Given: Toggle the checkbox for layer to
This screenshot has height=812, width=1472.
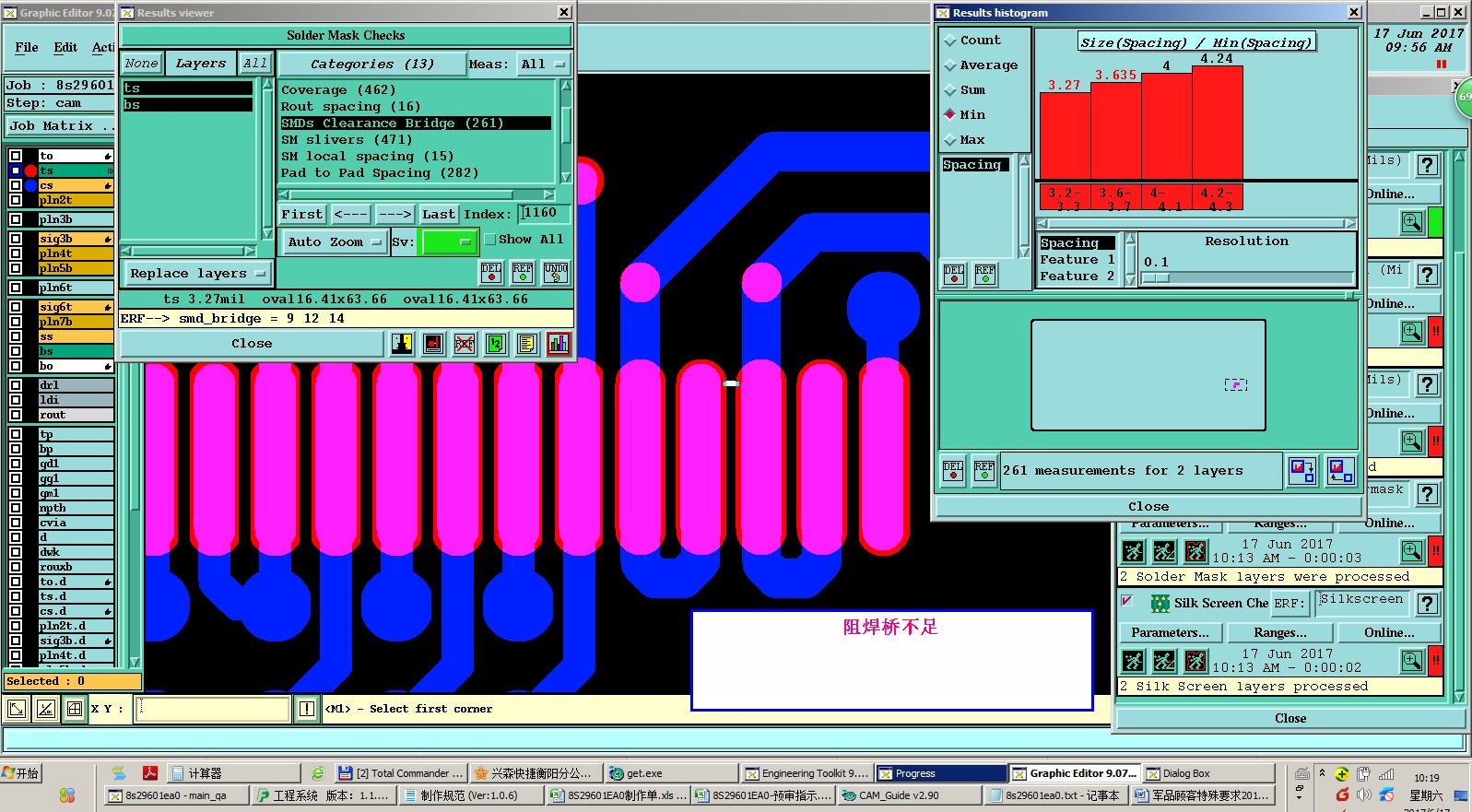Looking at the screenshot, I should tap(16, 156).
